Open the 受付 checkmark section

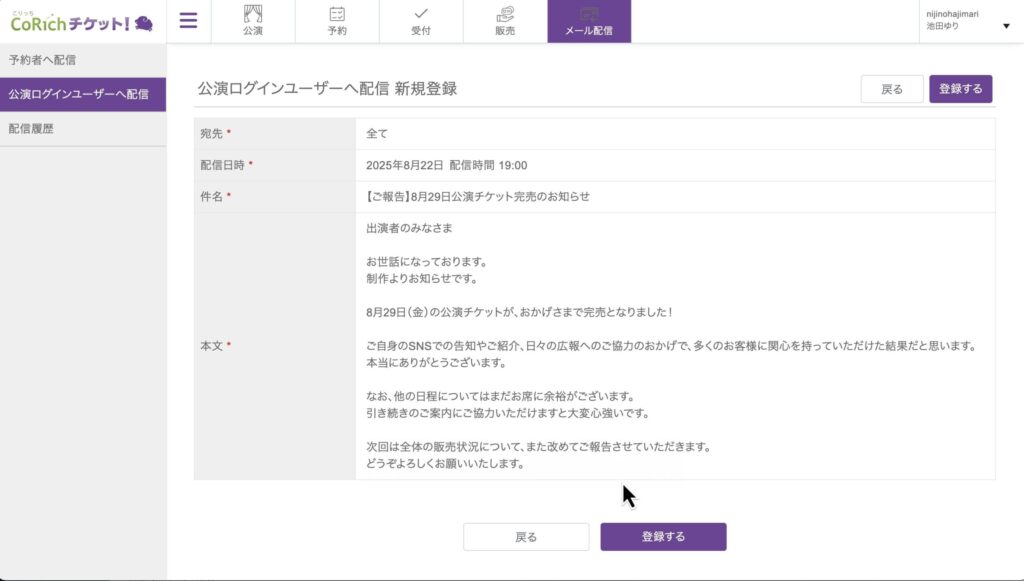[x=421, y=21]
